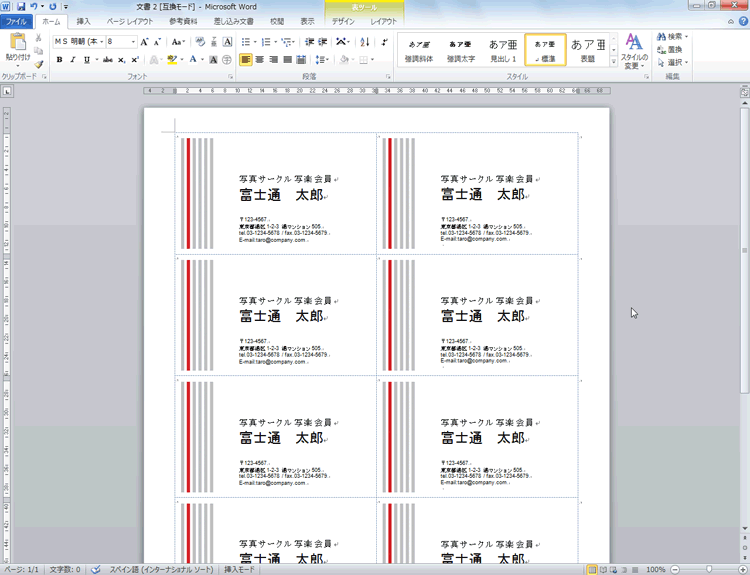Click the vertical scrollbar thumb
Image resolution: width=750 pixels, height=575 pixels.
[x=744, y=250]
